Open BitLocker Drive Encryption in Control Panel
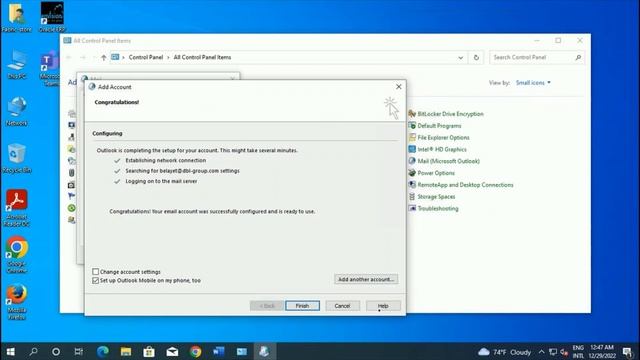 [450, 114]
